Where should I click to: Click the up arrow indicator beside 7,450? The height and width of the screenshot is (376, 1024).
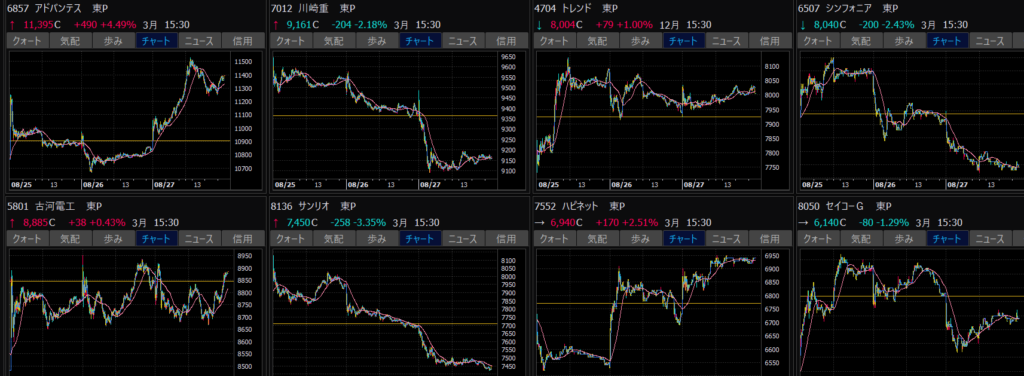pos(274,223)
